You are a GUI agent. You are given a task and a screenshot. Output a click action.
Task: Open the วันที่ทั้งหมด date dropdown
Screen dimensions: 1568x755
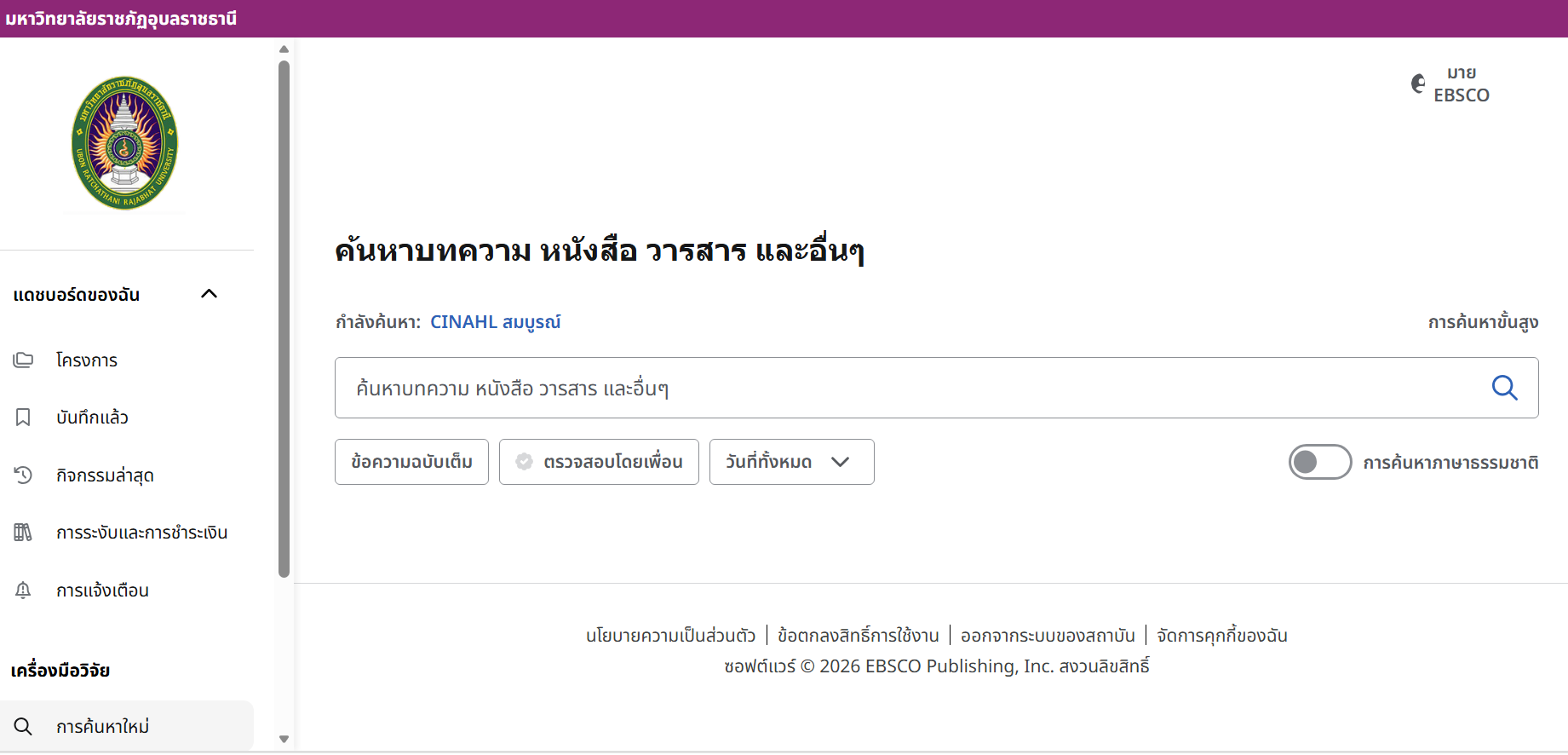click(x=791, y=462)
